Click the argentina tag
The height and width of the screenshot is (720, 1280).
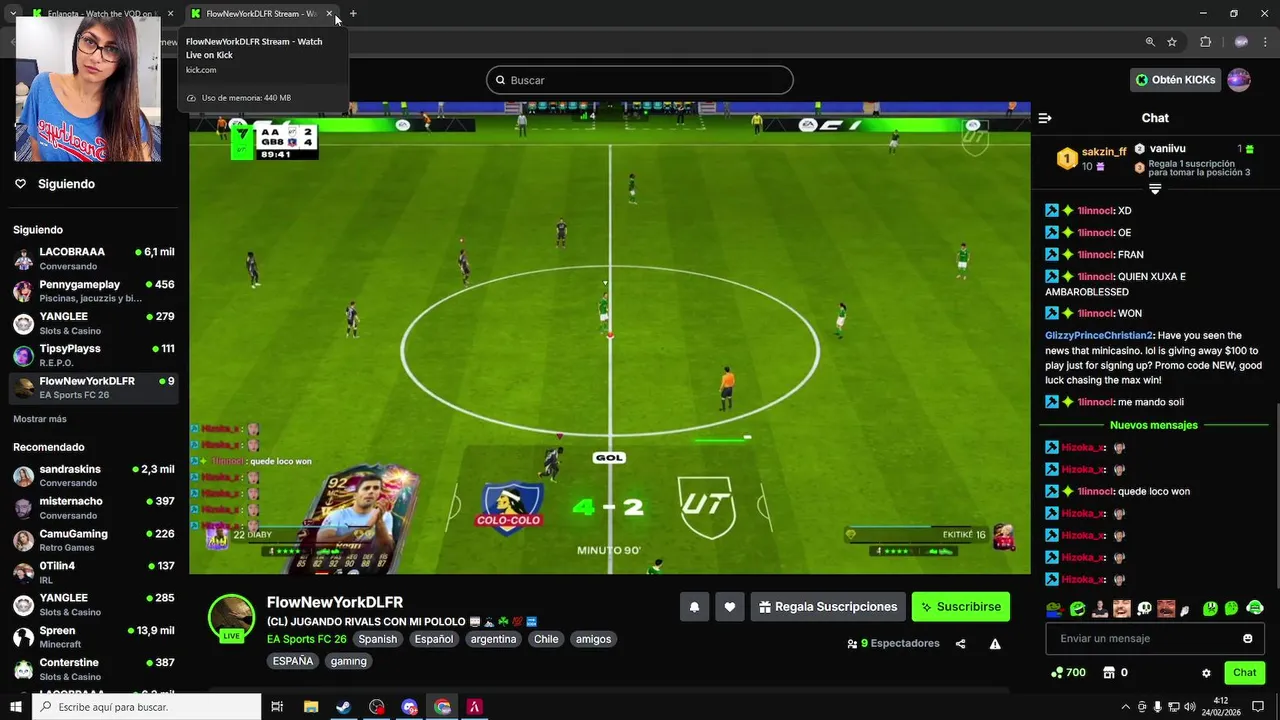coord(493,639)
